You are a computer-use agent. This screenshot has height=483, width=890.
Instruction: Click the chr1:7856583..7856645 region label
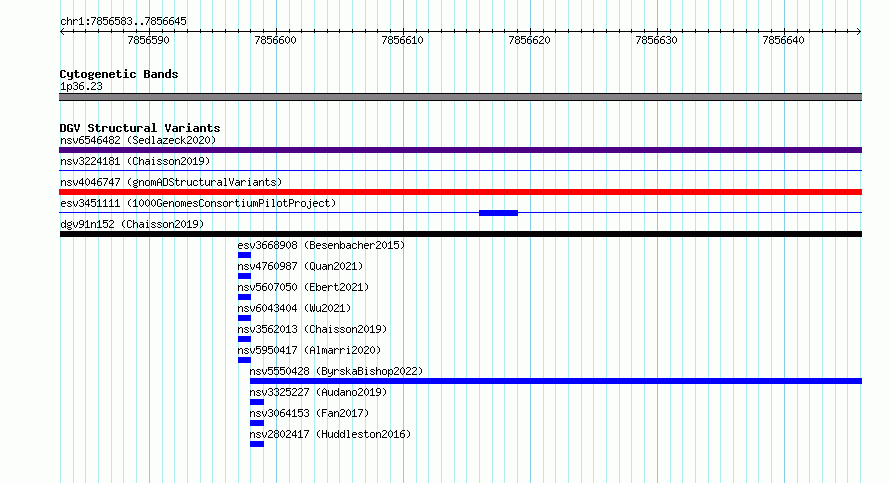(x=123, y=21)
